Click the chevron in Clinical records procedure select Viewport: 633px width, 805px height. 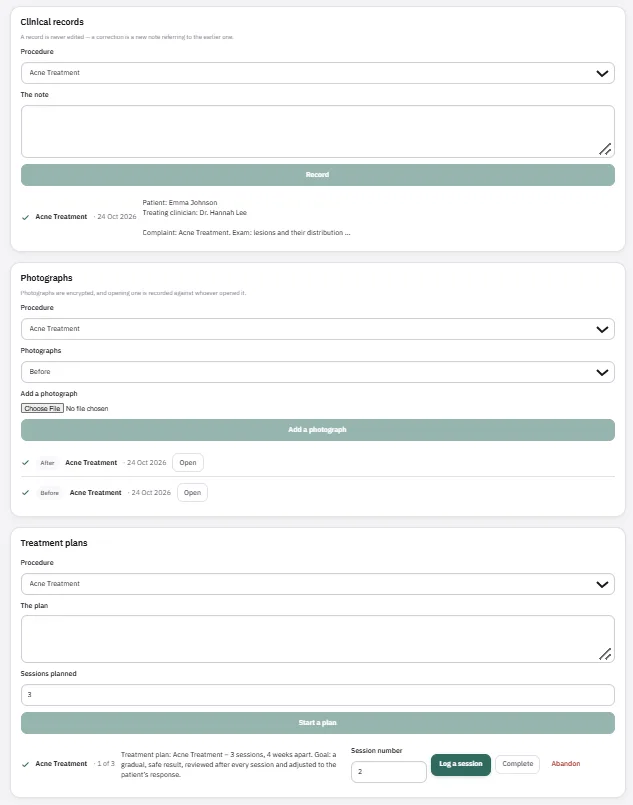[602, 73]
